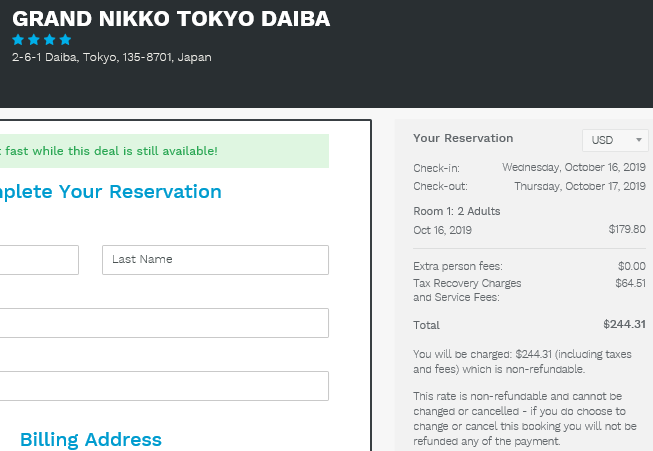
Task: Click the Billing Address section heading
Action: coord(91,439)
